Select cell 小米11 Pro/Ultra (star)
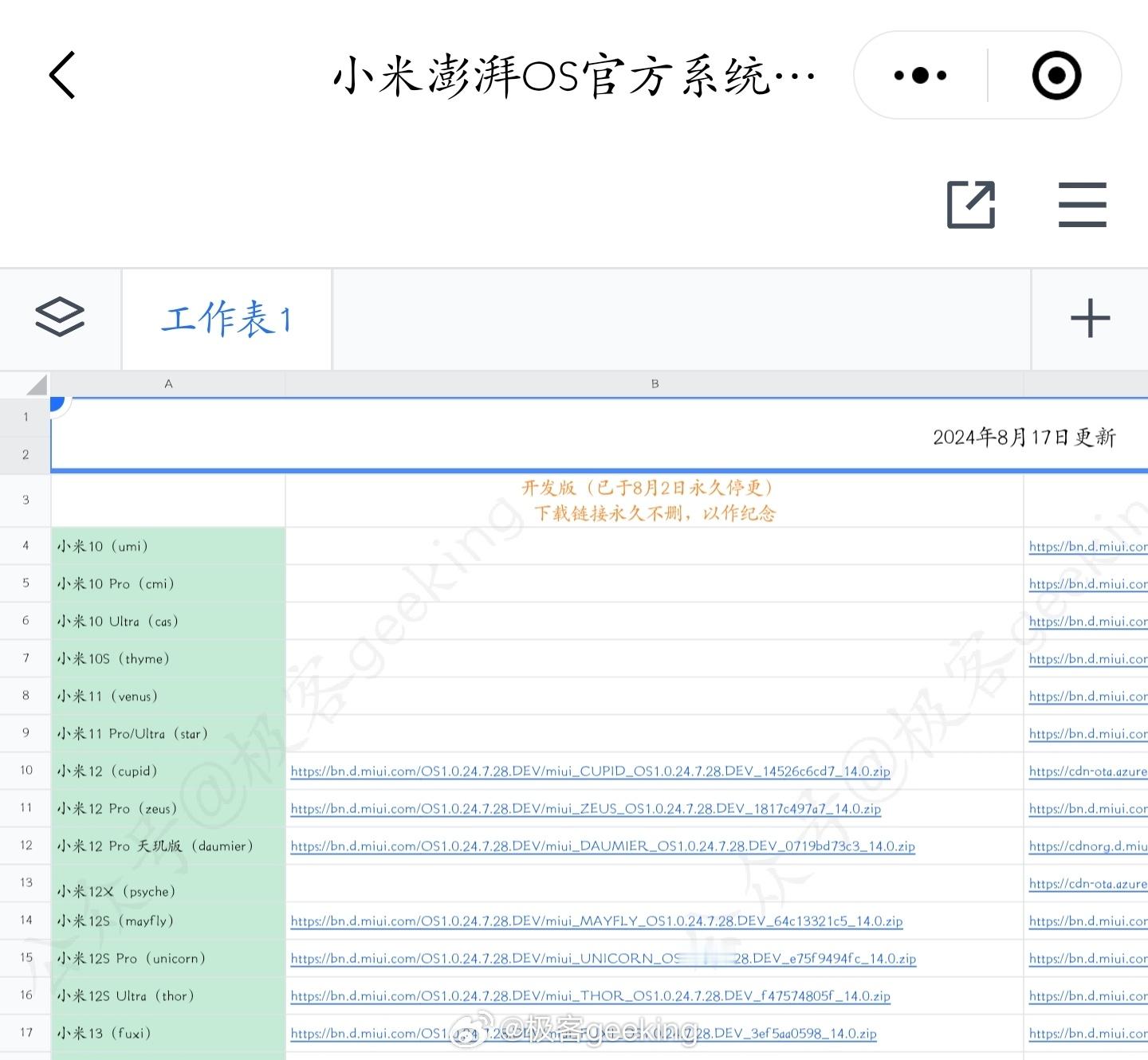 point(168,733)
